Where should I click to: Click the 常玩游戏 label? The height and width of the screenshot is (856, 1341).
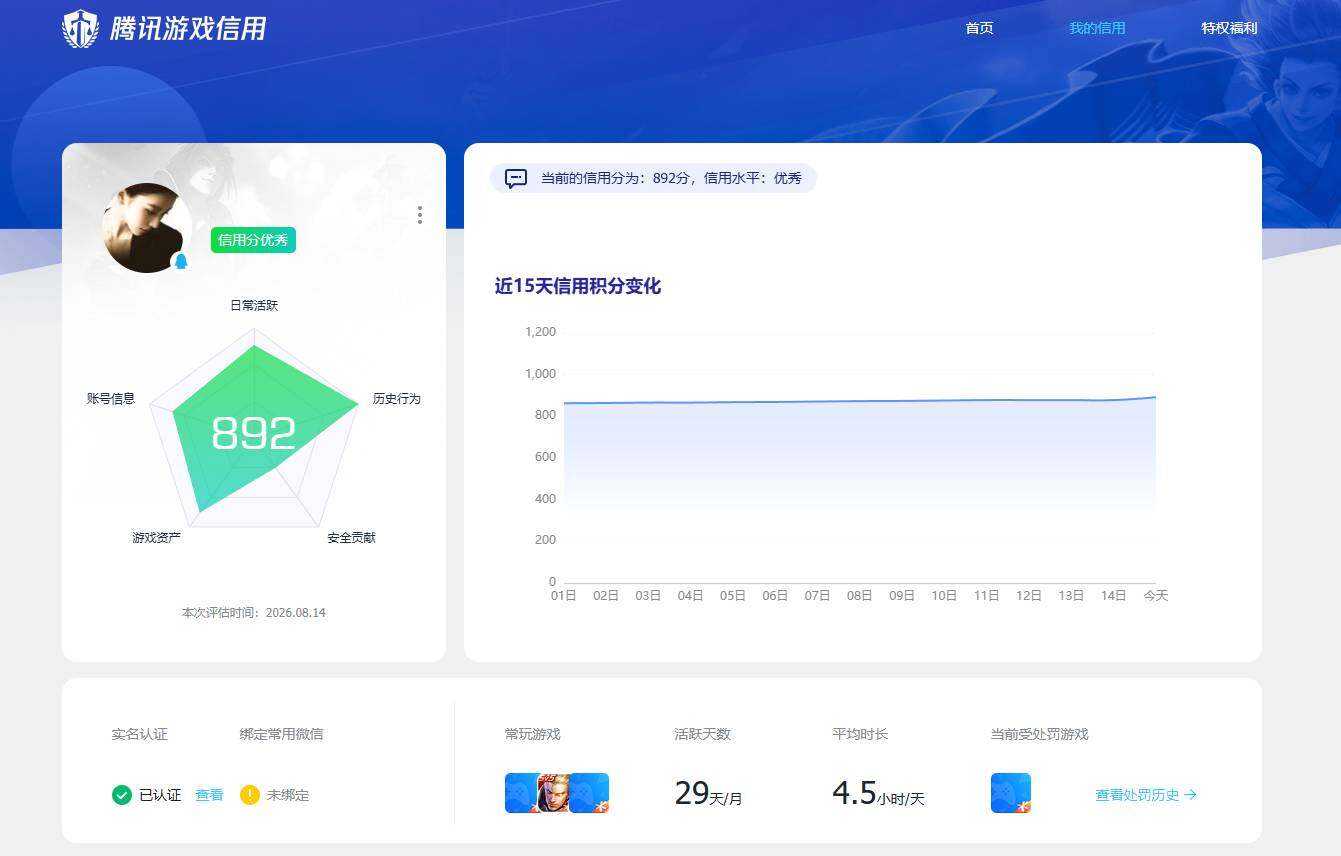(x=533, y=734)
